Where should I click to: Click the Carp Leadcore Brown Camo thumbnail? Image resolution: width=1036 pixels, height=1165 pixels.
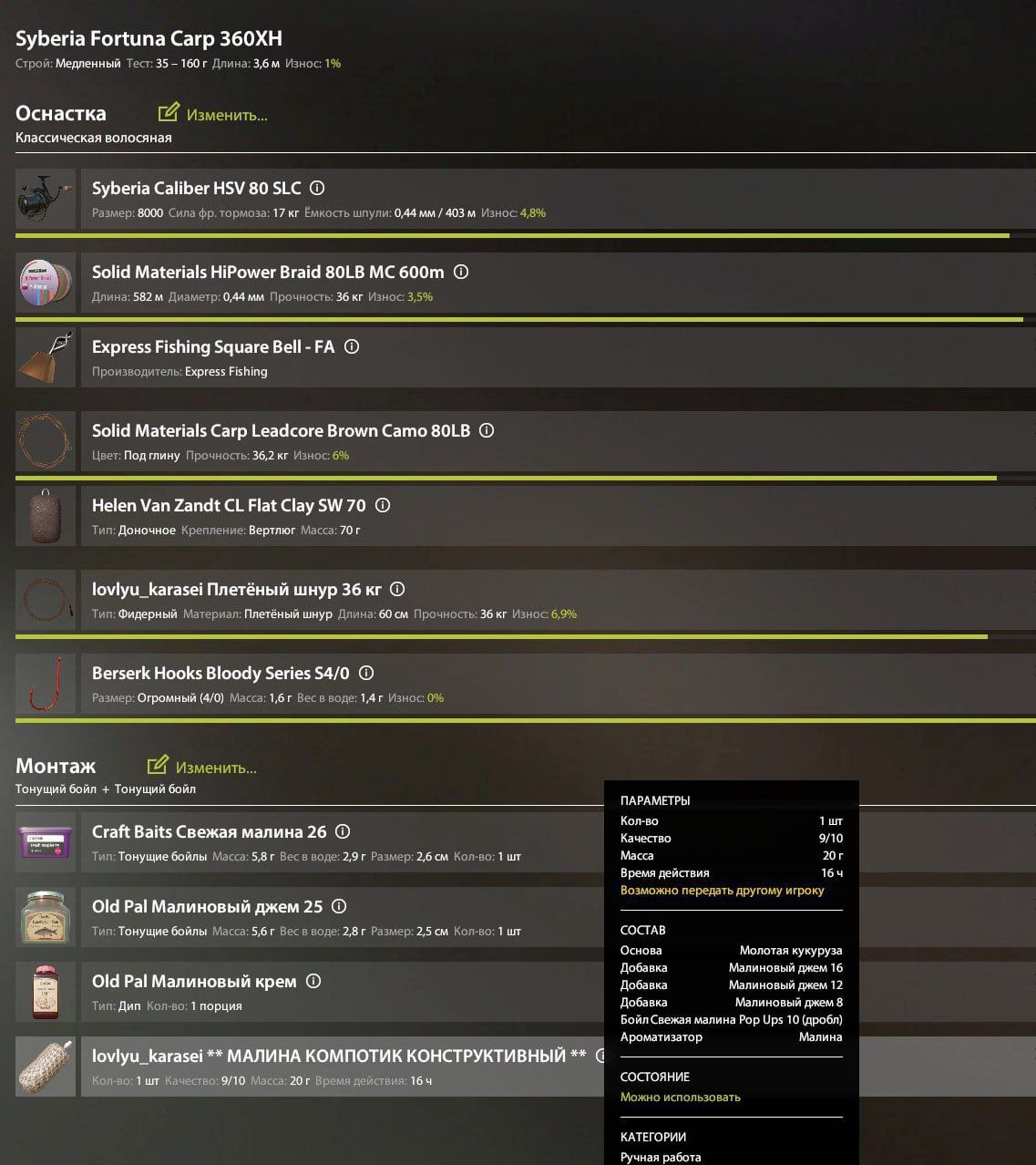(x=46, y=441)
